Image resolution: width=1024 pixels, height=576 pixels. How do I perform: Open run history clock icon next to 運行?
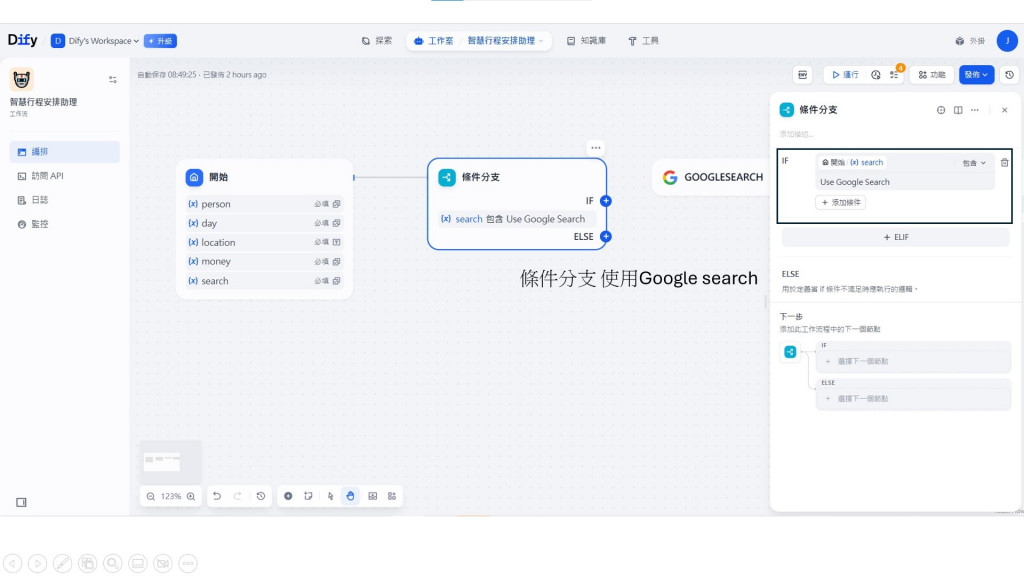point(876,74)
